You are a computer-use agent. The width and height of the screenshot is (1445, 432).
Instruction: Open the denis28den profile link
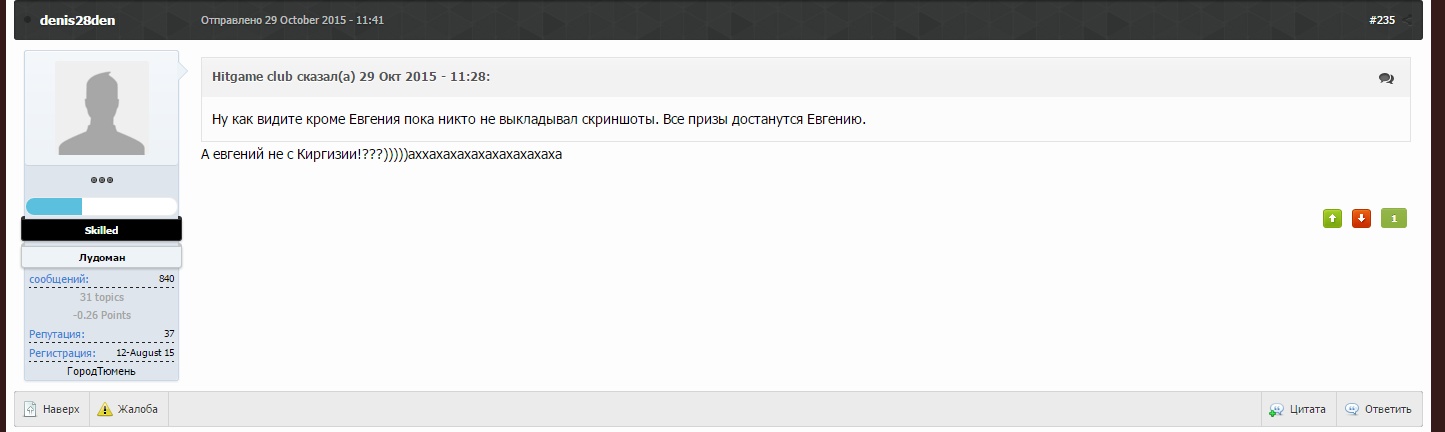pyautogui.click(x=78, y=20)
